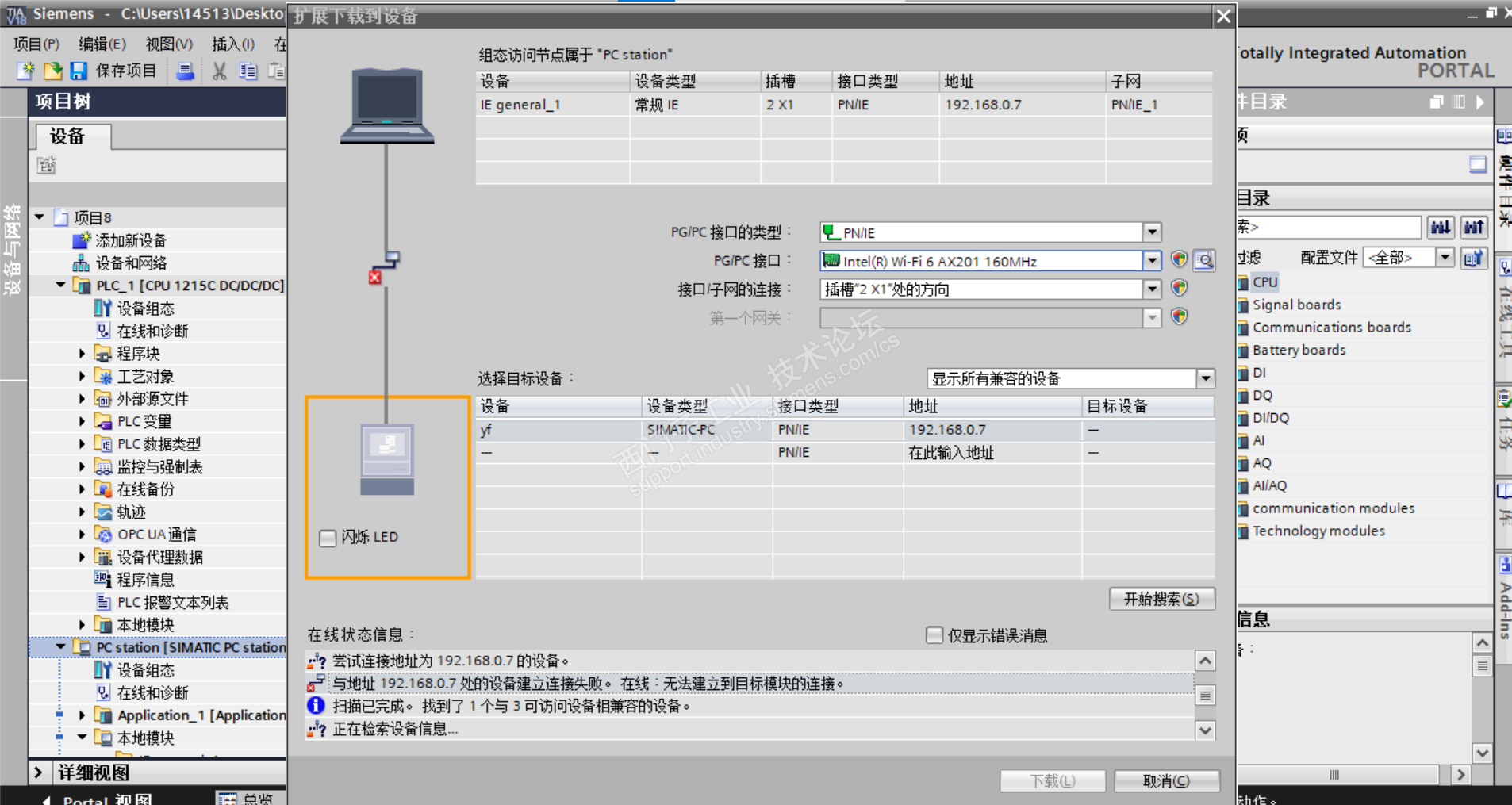Click the hardware catalog search field
The height and width of the screenshot is (805, 1512).
1329,228
